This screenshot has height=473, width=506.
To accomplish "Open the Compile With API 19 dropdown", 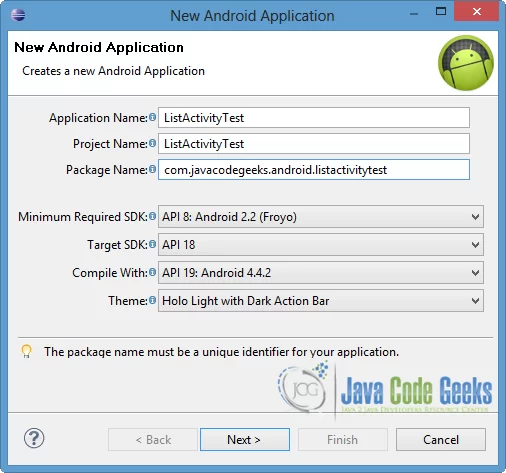I will [321, 273].
